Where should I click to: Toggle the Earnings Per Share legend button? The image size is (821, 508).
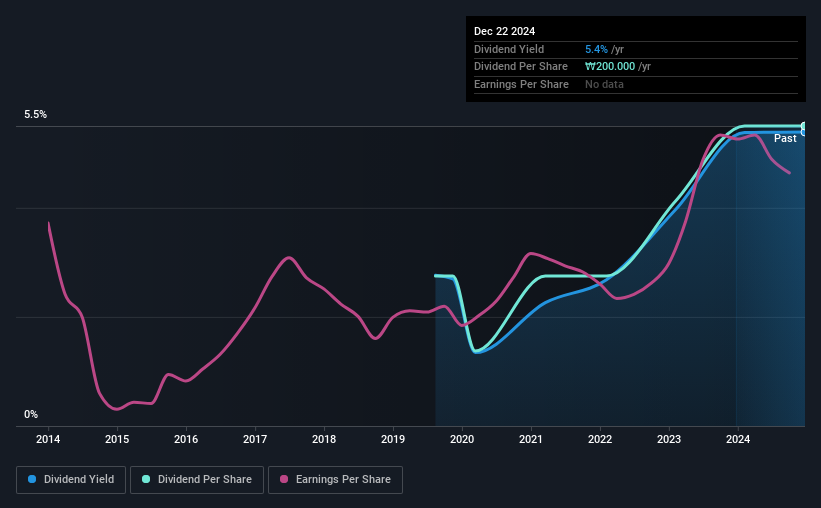click(335, 480)
